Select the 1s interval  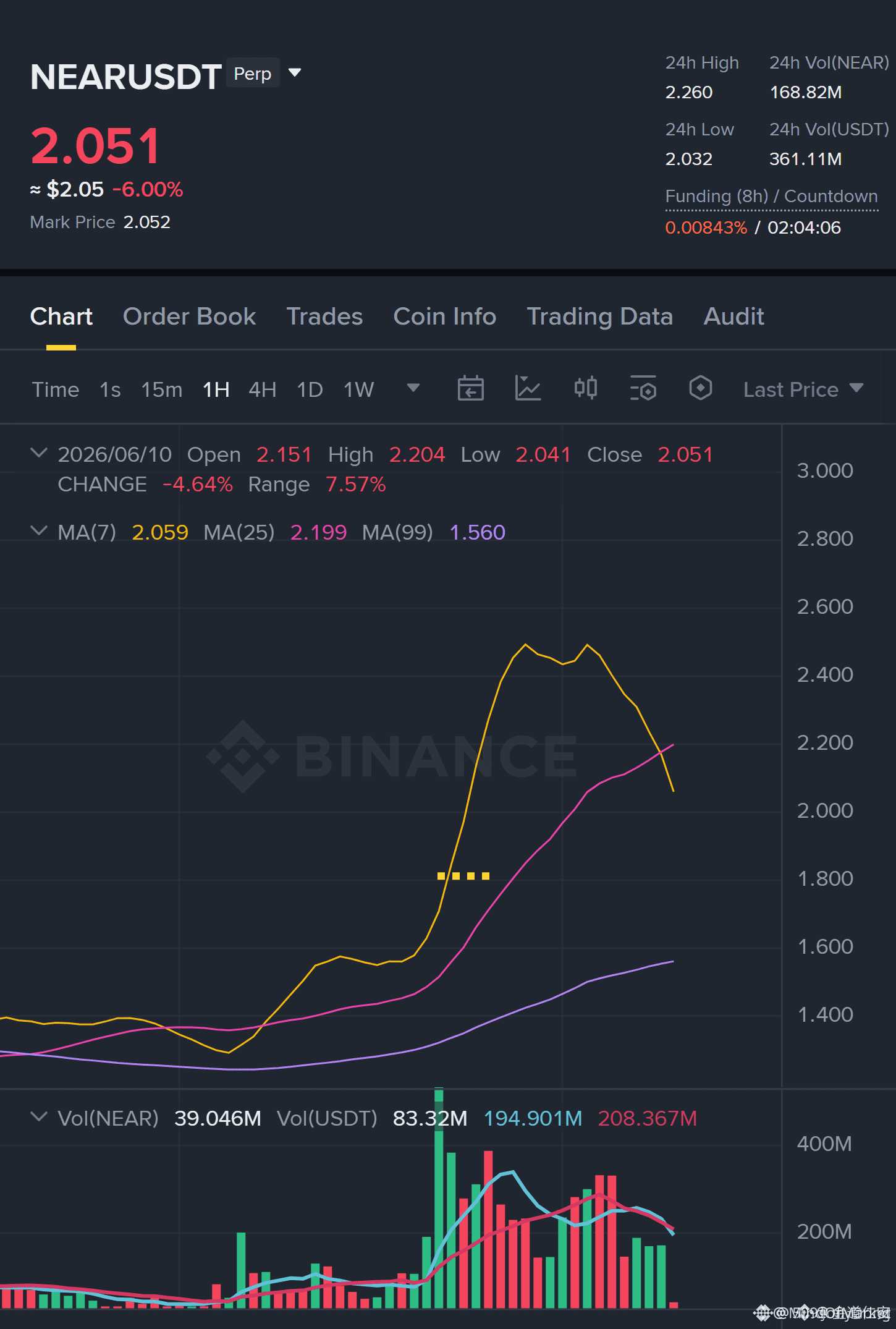(110, 389)
